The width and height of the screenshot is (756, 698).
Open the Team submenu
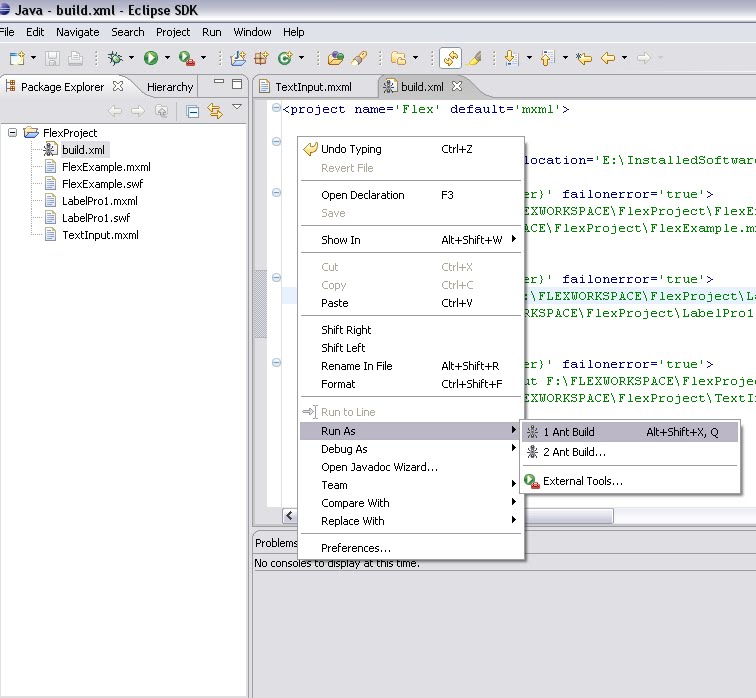coord(411,485)
